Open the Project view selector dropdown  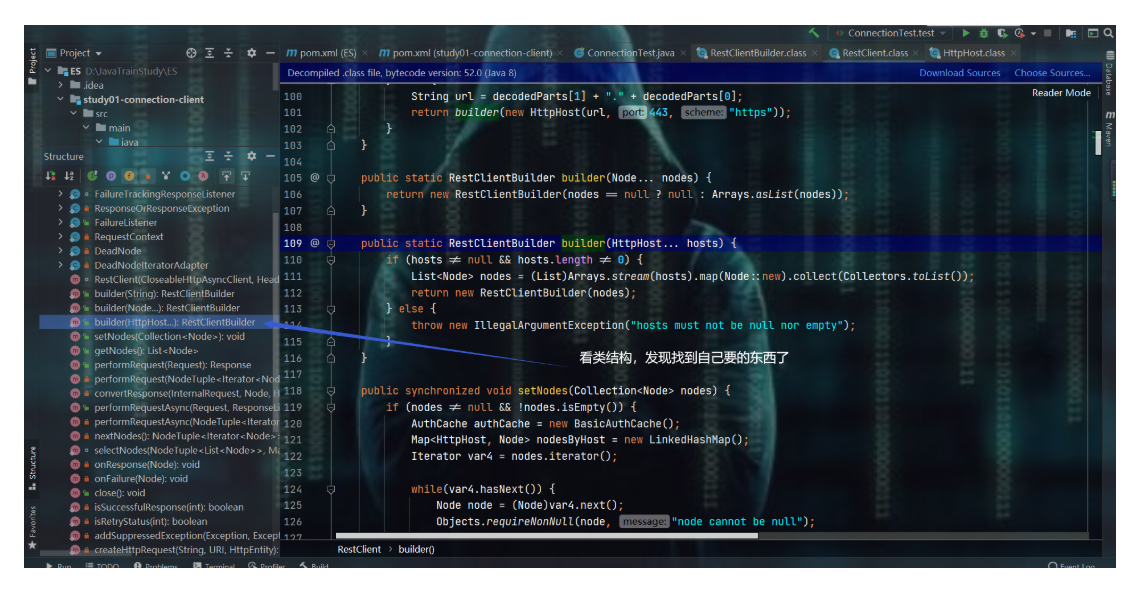pyautogui.click(x=74, y=53)
